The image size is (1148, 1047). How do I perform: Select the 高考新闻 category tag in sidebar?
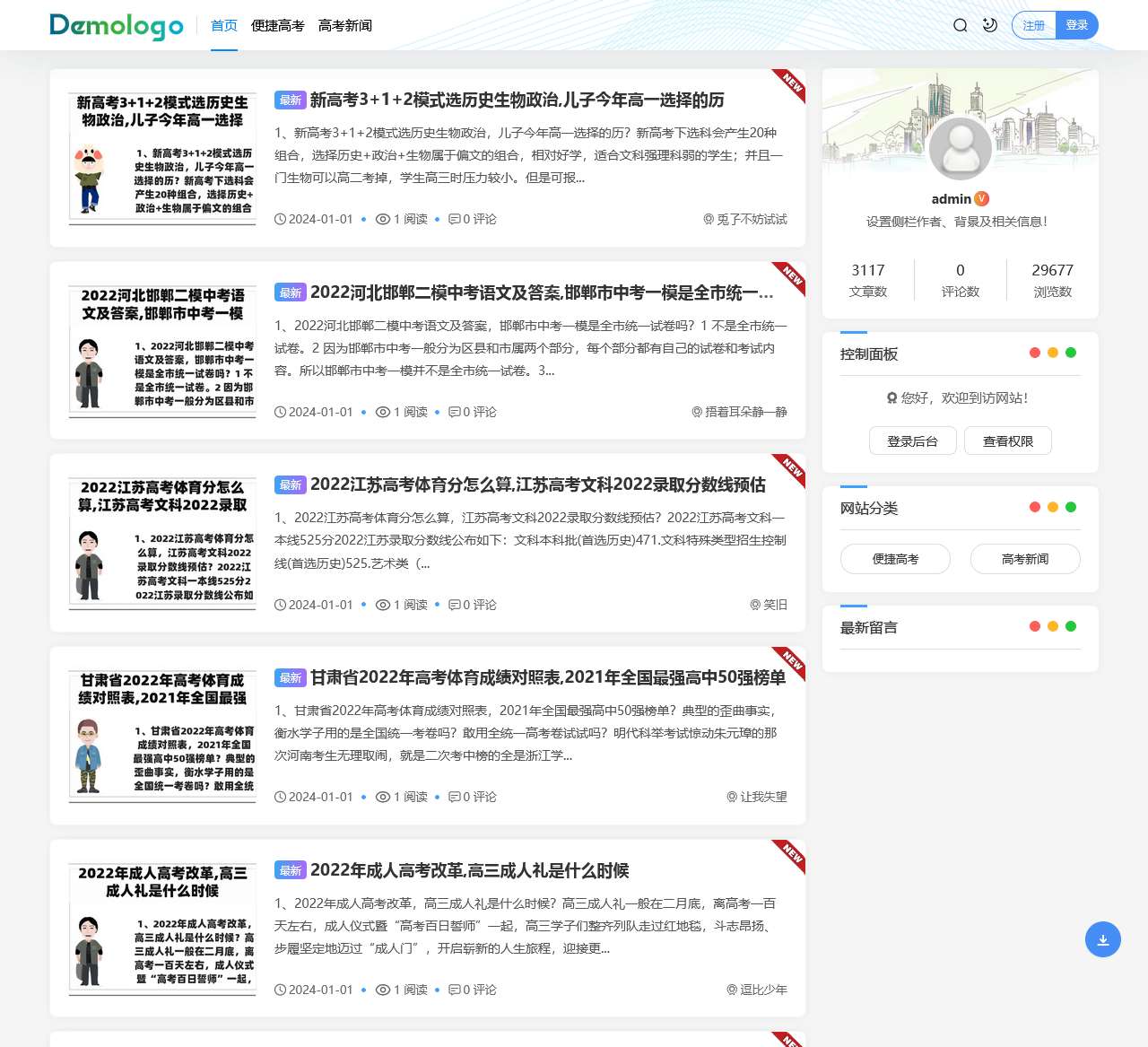coord(1025,559)
